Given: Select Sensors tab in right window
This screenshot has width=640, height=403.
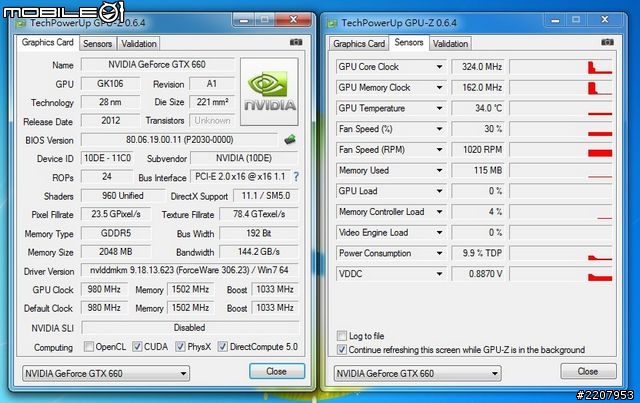Looking at the screenshot, I should (x=409, y=42).
